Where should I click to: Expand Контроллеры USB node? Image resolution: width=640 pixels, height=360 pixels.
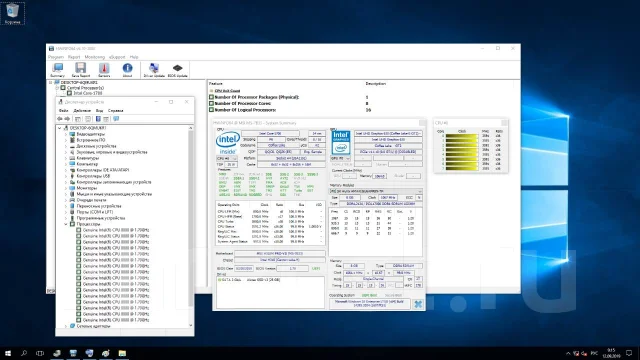(66, 176)
